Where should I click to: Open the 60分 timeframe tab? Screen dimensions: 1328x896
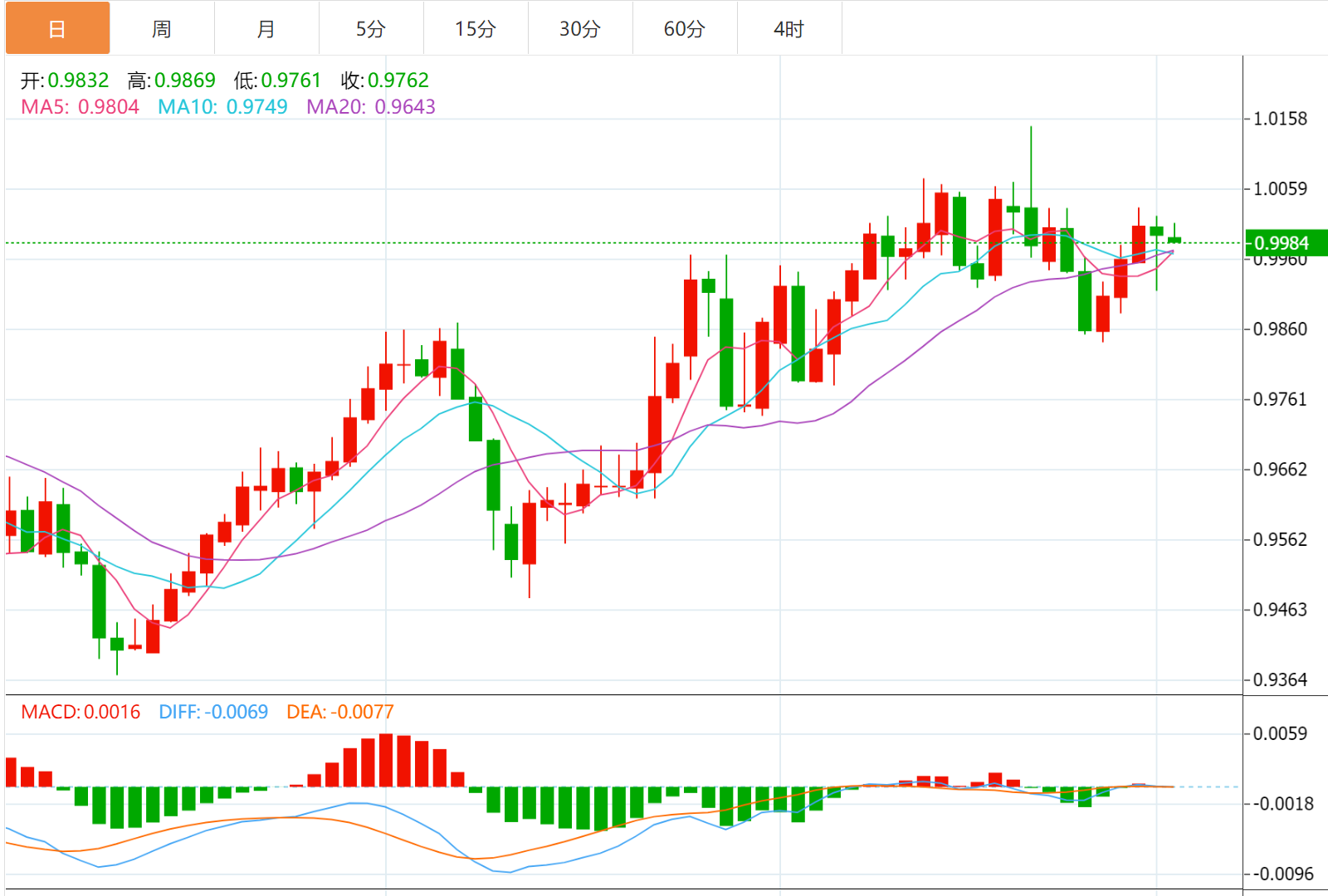coord(685,29)
